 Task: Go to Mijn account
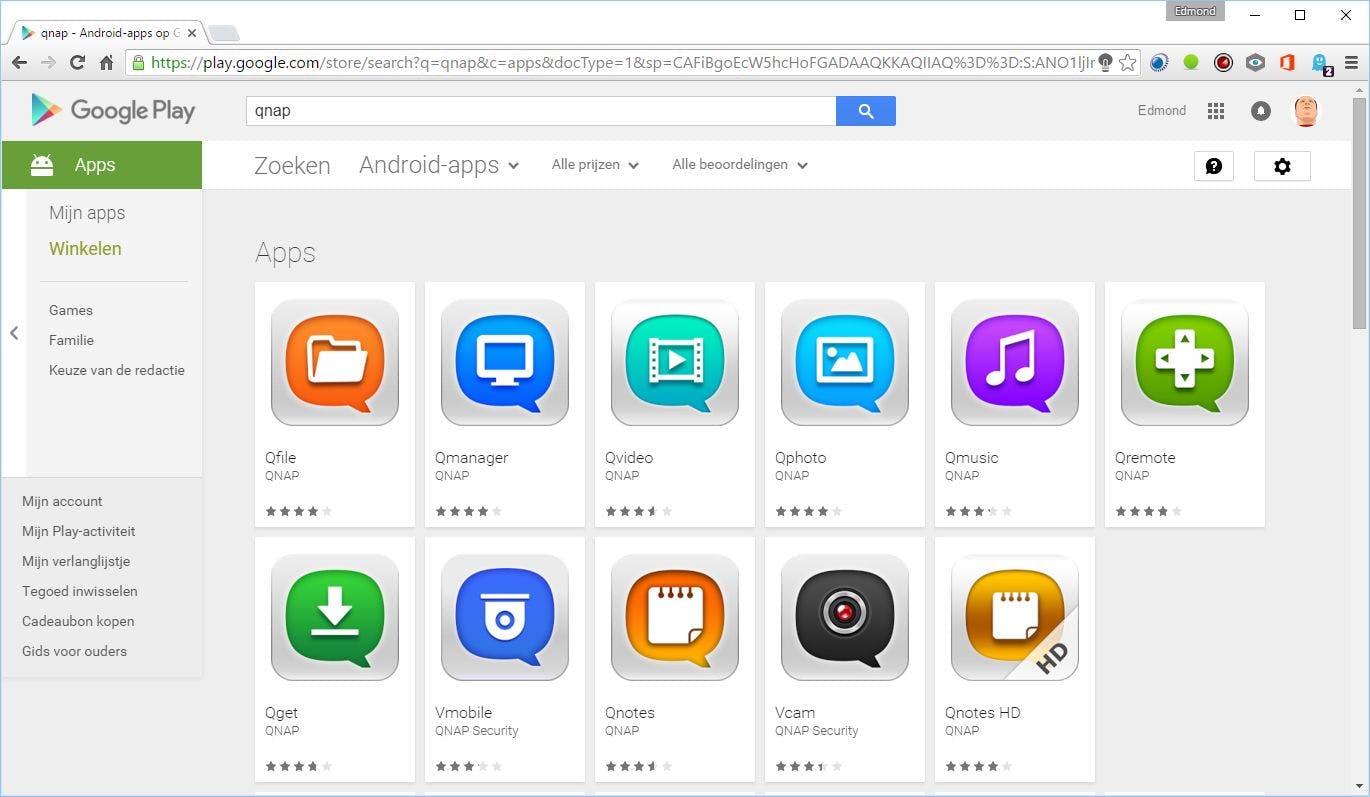[x=62, y=501]
